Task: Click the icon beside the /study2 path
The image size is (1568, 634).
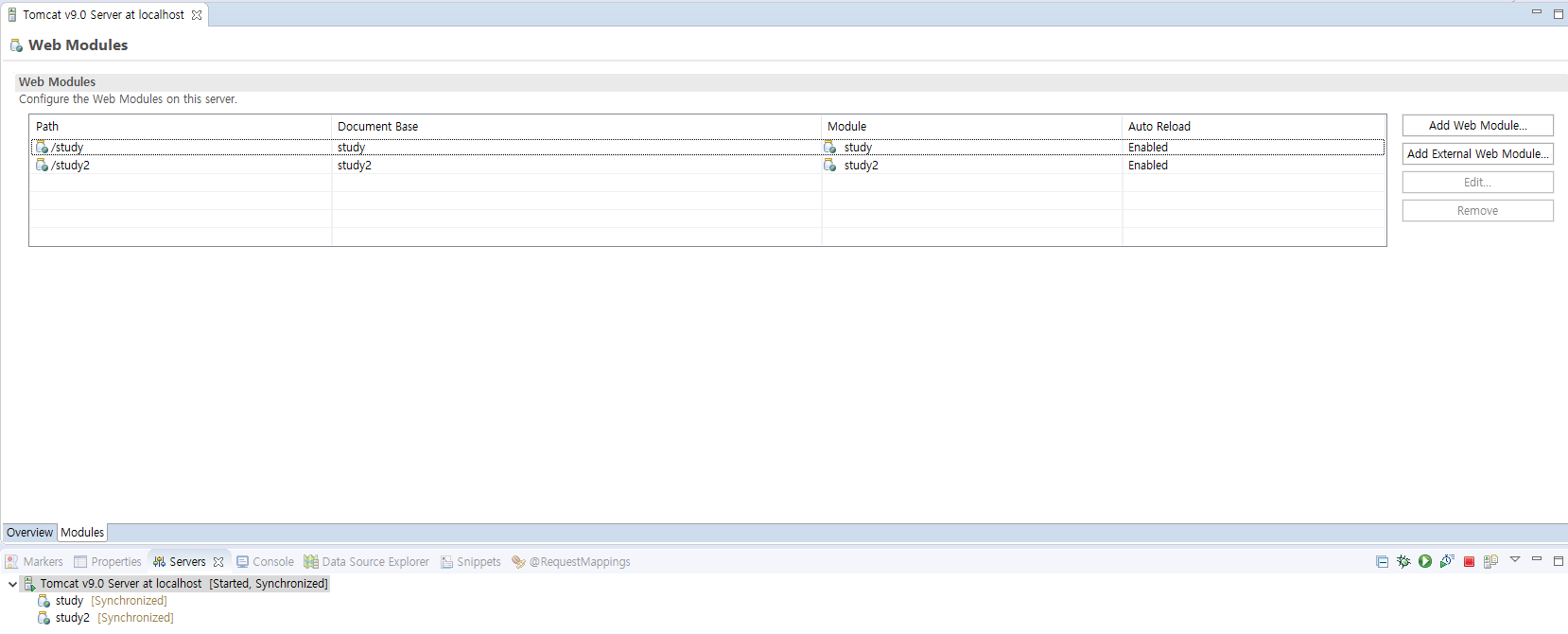Action: point(42,165)
